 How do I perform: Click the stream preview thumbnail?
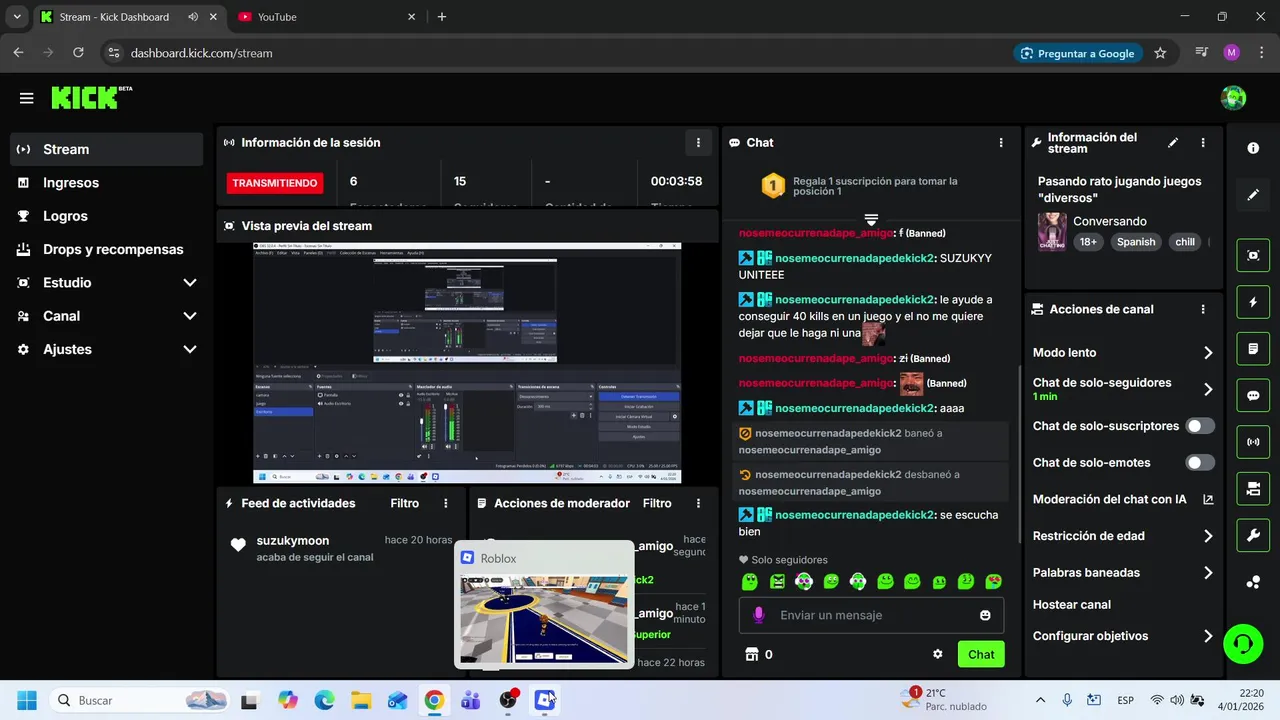(x=467, y=364)
